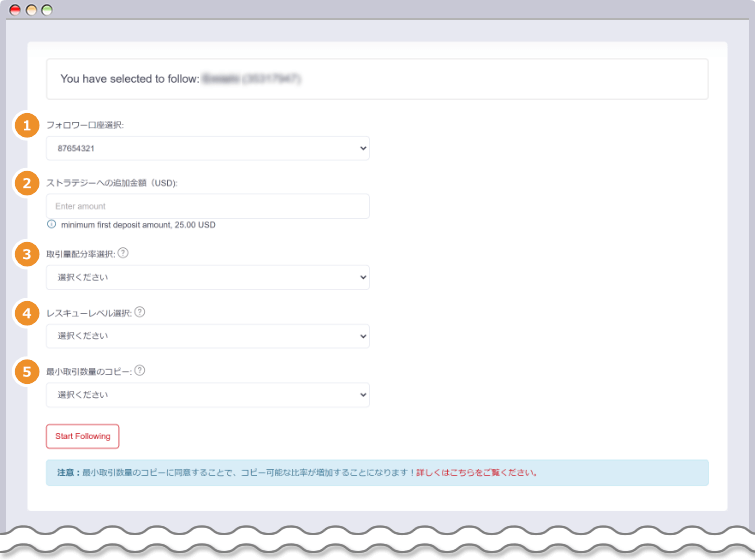
Task: Click the orange step 1 badge
Action: pyautogui.click(x=27, y=126)
